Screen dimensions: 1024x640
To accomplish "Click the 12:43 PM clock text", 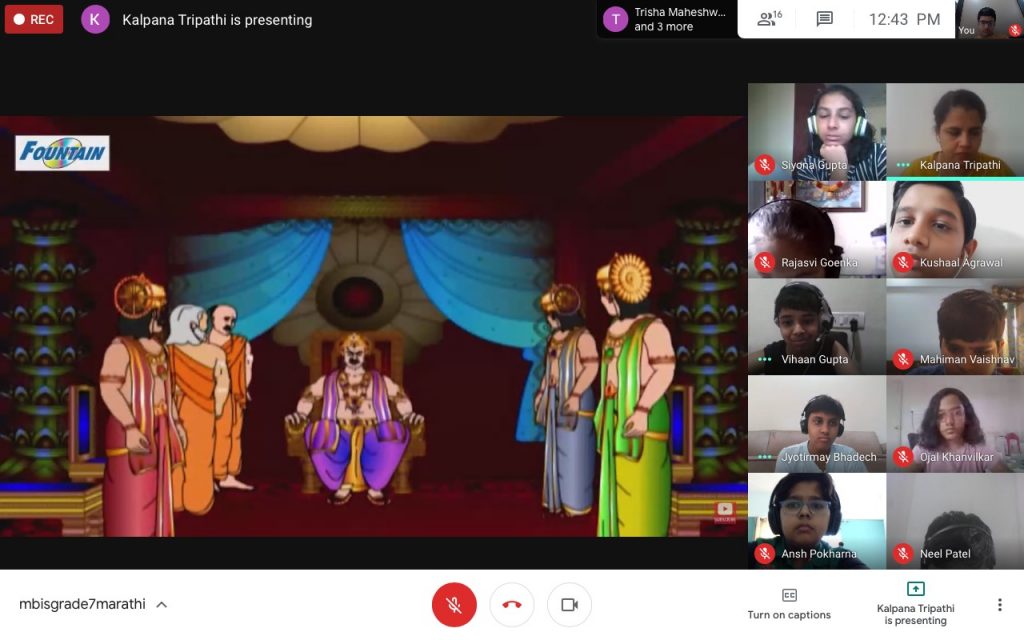I will point(904,20).
